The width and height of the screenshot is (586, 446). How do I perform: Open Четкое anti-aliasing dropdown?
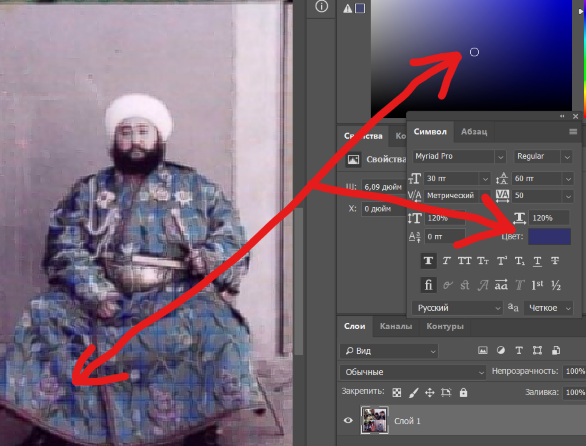point(548,308)
